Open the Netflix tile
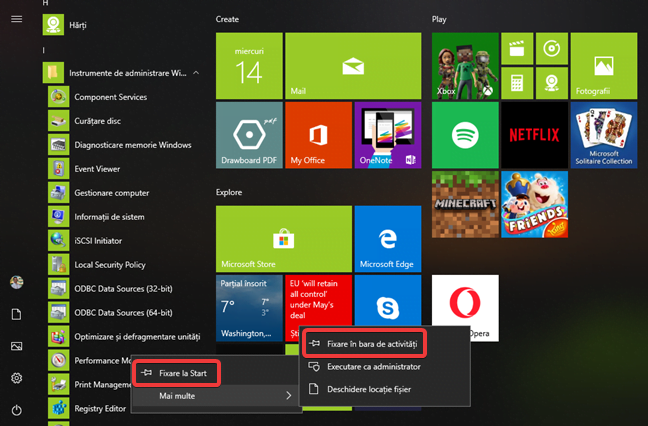Image resolution: width=648 pixels, height=426 pixels. 534,135
